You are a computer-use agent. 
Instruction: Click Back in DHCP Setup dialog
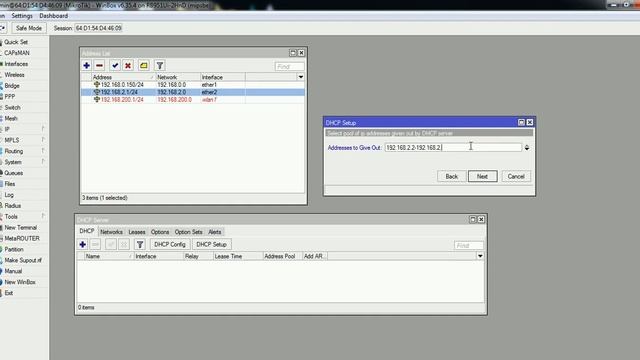451,176
